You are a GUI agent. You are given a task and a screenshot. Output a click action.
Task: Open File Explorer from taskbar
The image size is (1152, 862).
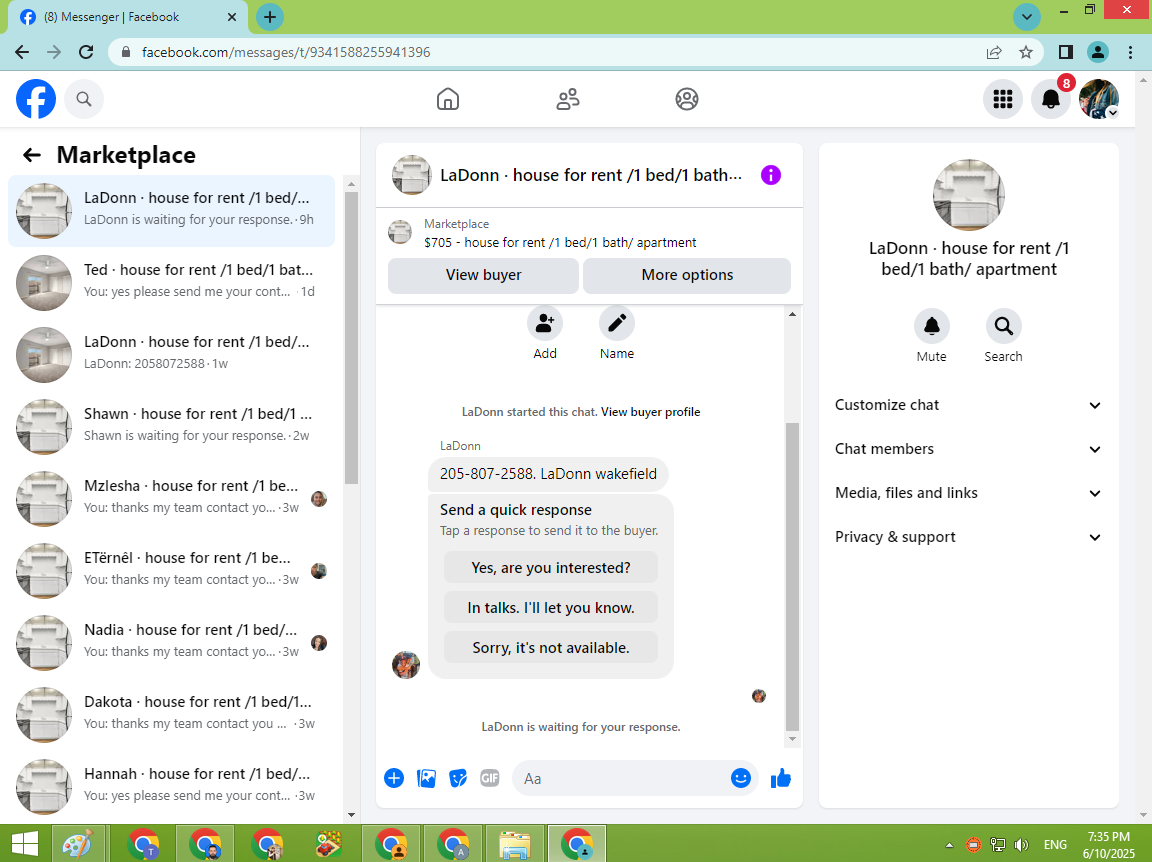(x=514, y=844)
